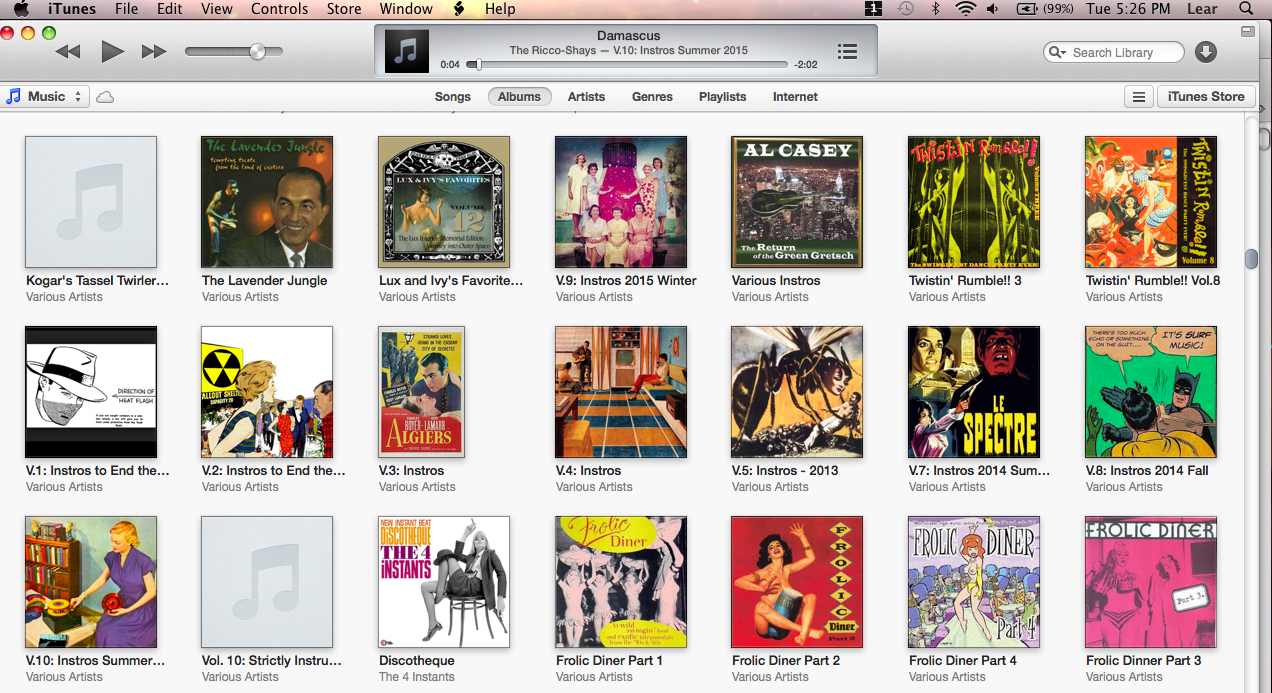
Task: Click the iTunes Store button
Action: click(x=1206, y=97)
